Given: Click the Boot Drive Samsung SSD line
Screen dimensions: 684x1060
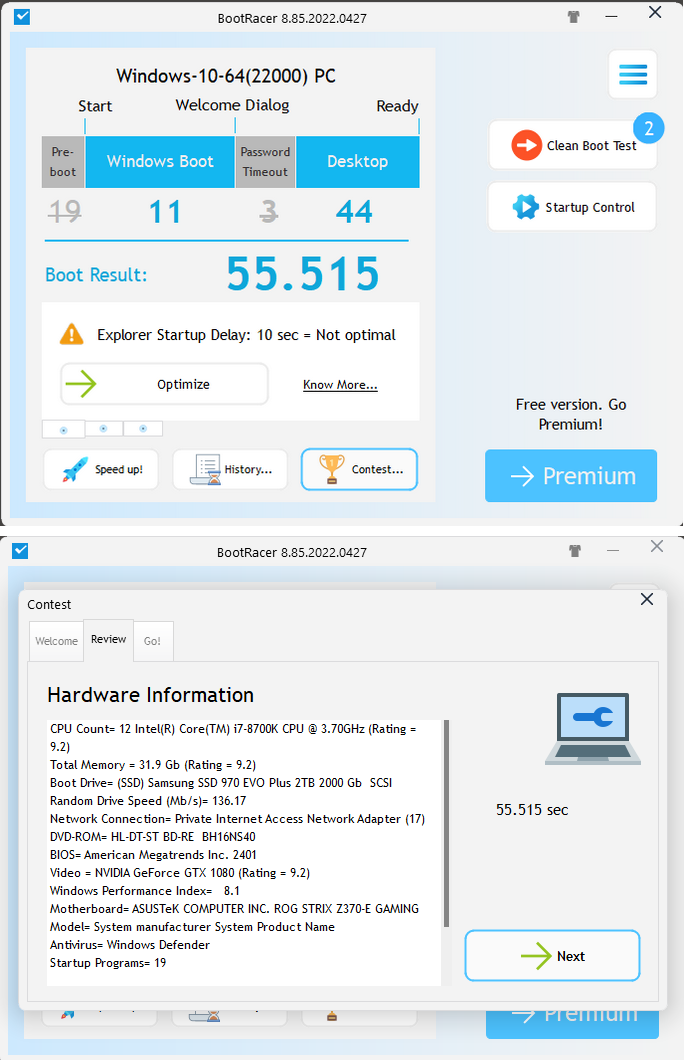Looking at the screenshot, I should coord(221,783).
